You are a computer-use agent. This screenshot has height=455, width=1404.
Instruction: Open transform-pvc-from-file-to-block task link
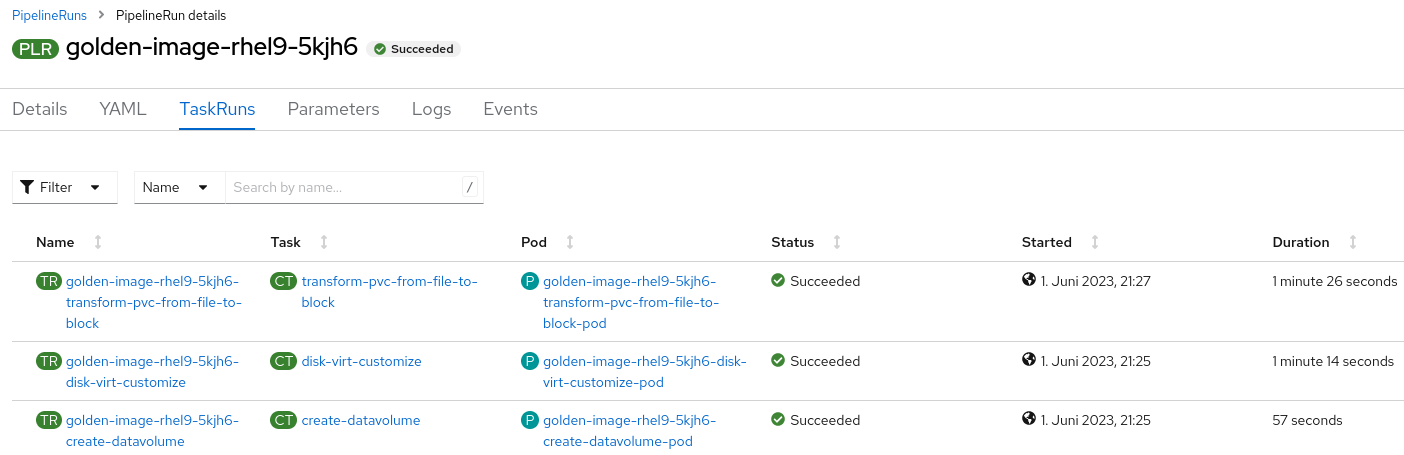[x=389, y=291]
